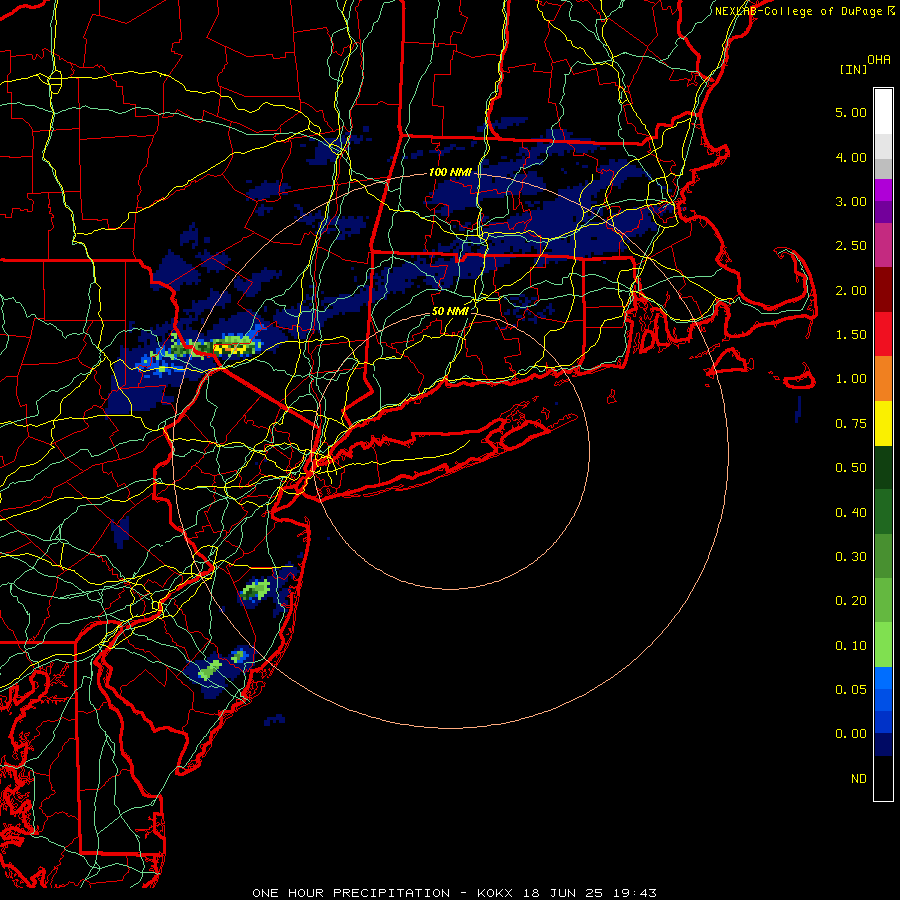The width and height of the screenshot is (900, 900).
Task: Click the 0.50 legend label
Action: [851, 468]
